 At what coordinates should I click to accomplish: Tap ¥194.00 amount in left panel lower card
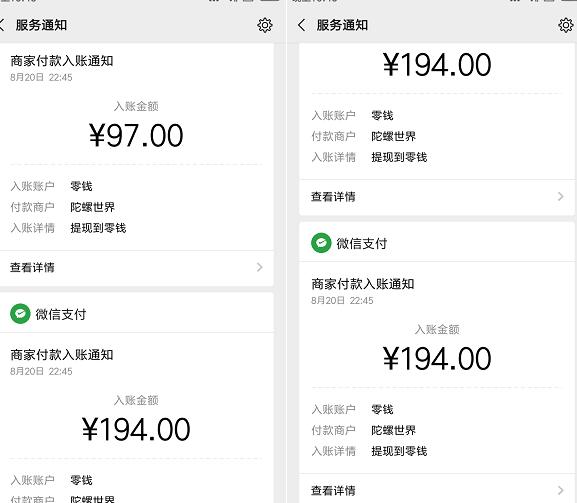coord(136,429)
